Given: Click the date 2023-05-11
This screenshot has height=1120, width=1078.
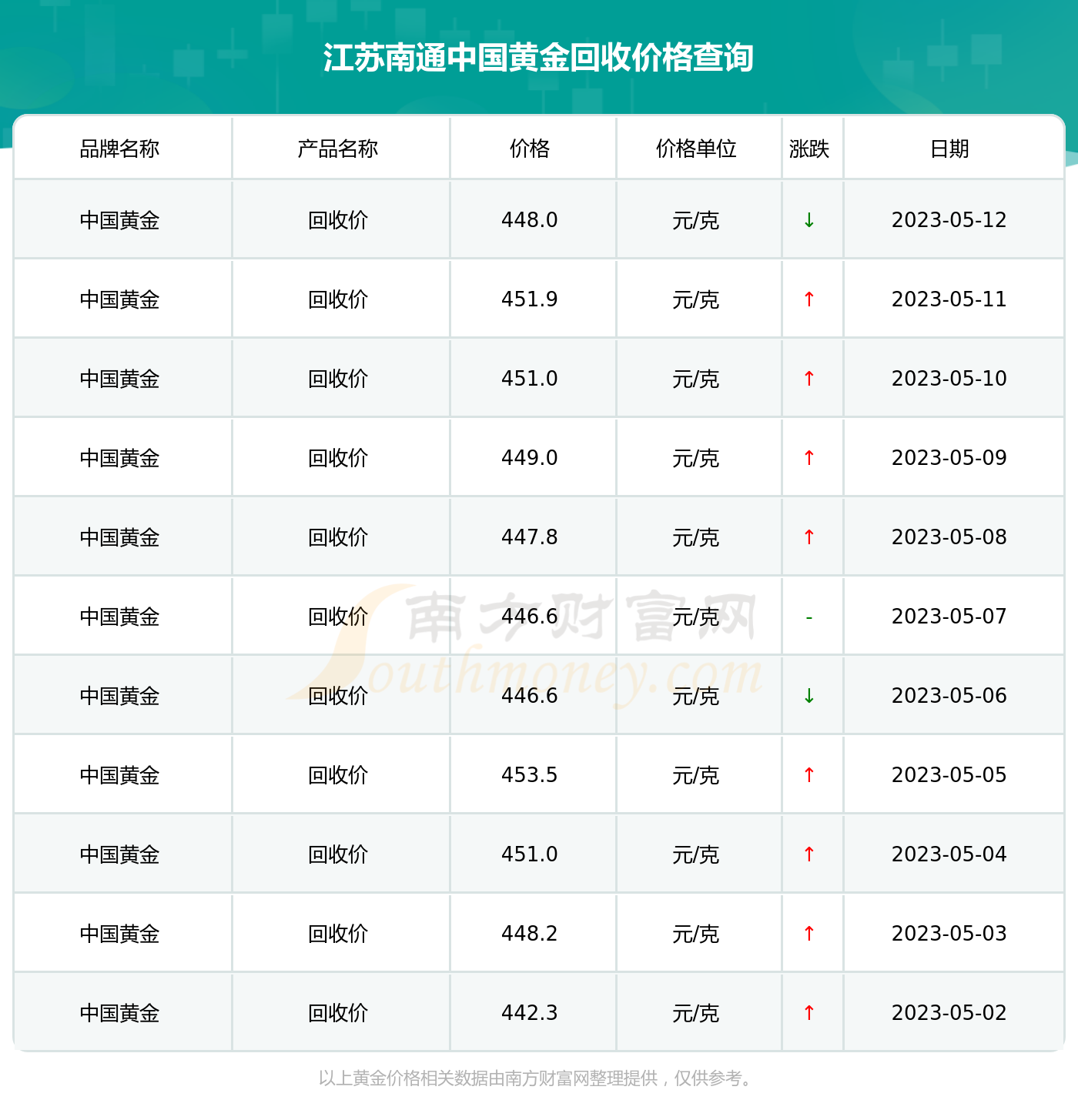Looking at the screenshot, I should pos(949,299).
